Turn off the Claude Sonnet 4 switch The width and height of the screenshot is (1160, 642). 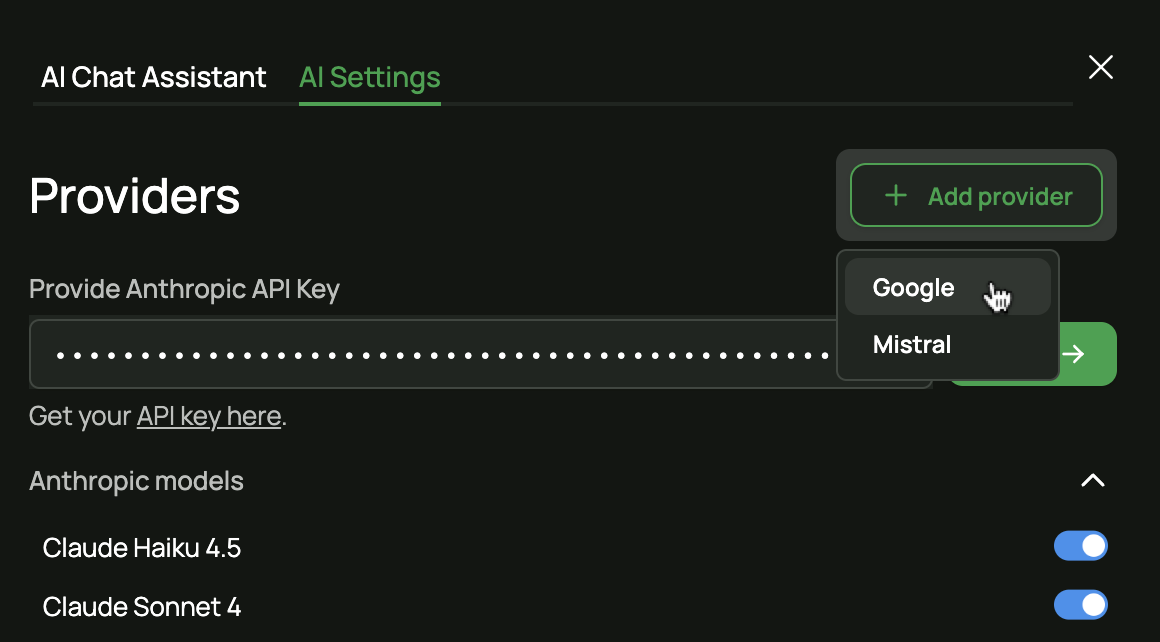(x=1080, y=605)
